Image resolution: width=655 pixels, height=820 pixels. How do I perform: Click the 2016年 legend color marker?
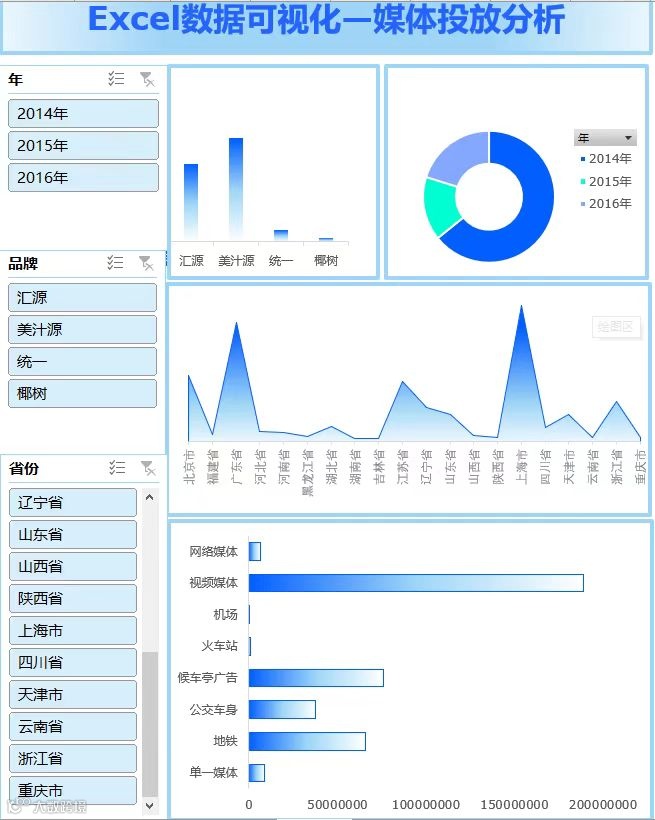(x=583, y=203)
